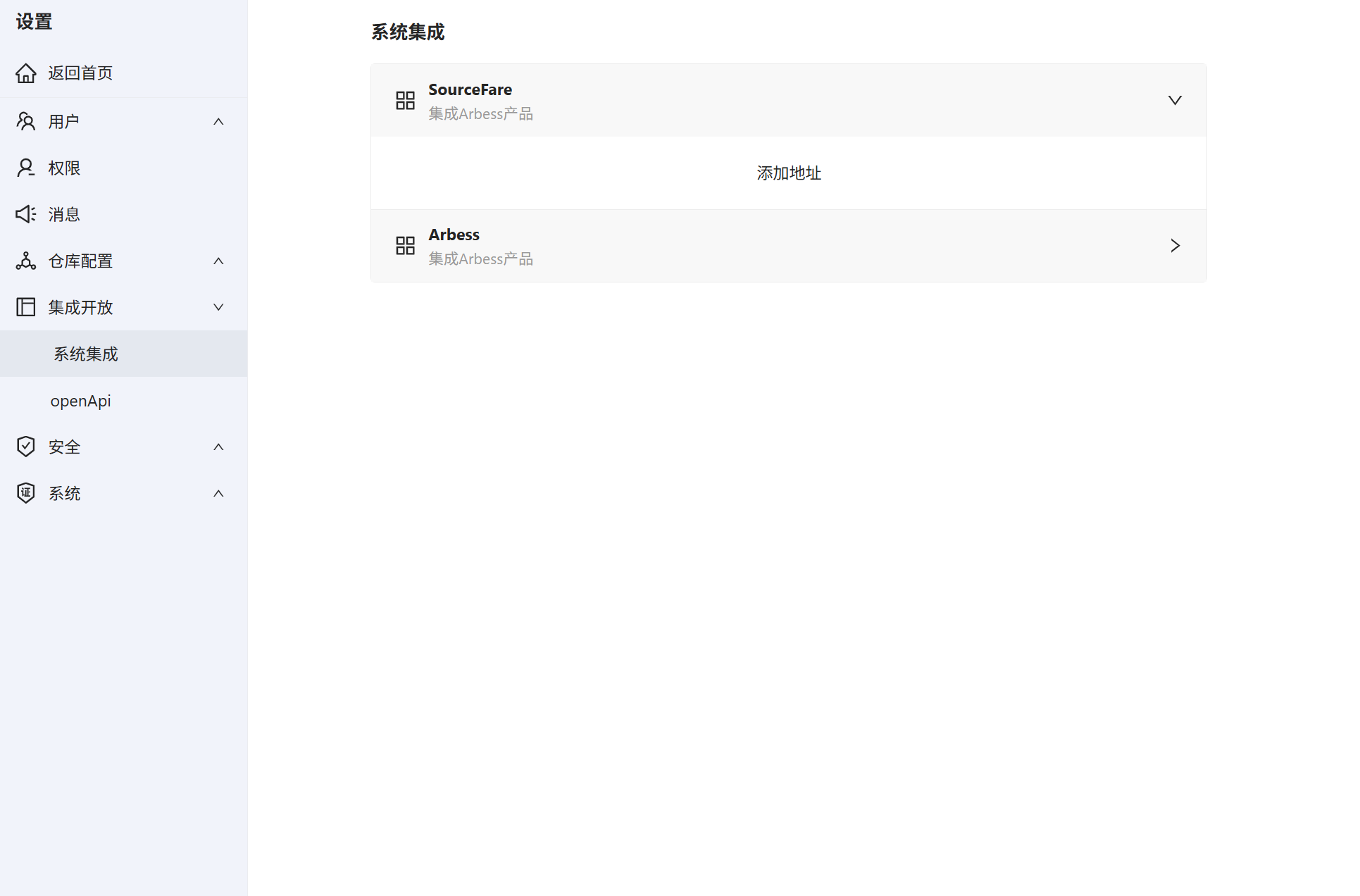Select the 系统集成 submenu item
Viewport: 1360px width, 896px height.
click(x=86, y=354)
